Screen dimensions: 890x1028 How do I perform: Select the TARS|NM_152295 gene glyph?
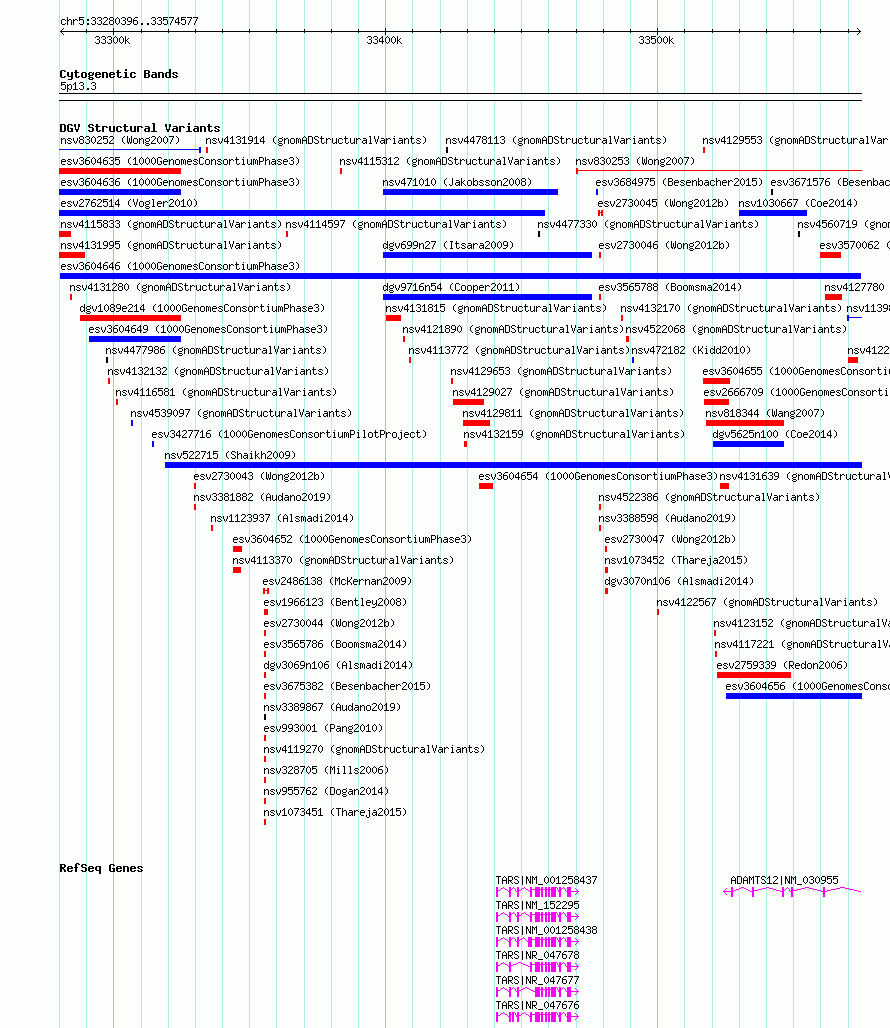coord(537,917)
